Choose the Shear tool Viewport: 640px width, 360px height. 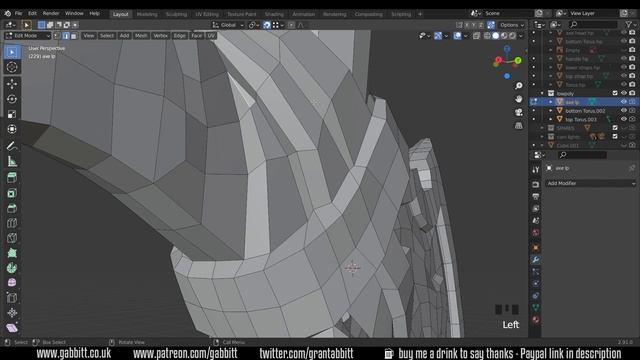[12, 328]
